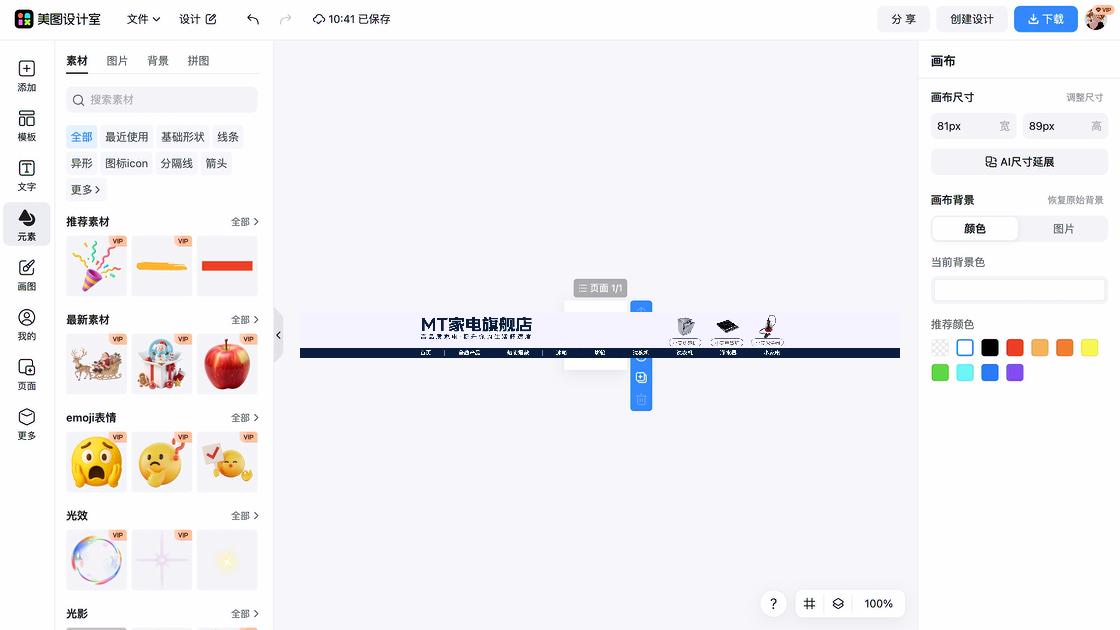This screenshot has height=630, width=1120.
Task: Click the AI尺寸延展 button
Action: [x=1019, y=161]
